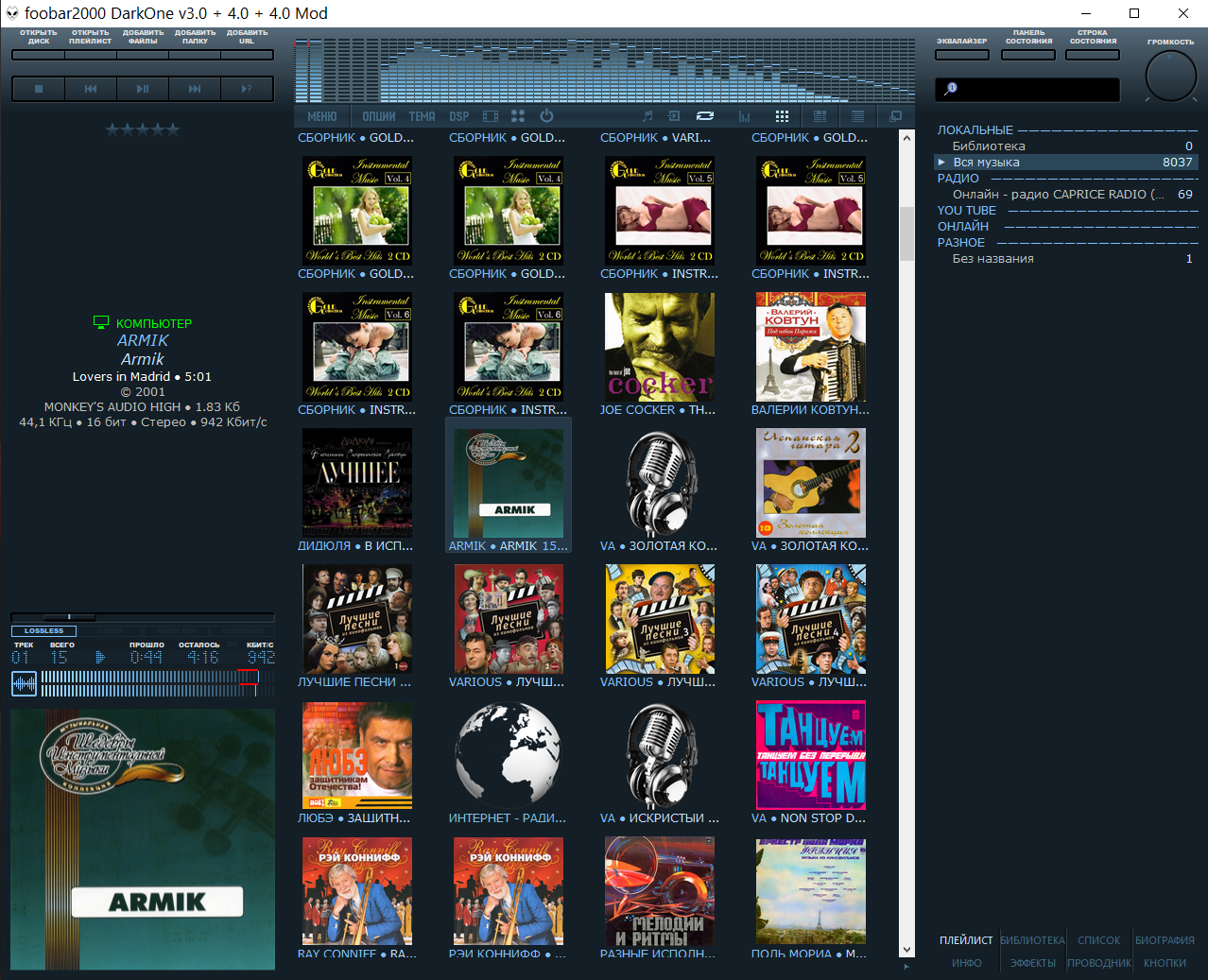The height and width of the screenshot is (980, 1208).
Task: Open the ВАЛЕРИЙ КОВТУН album thumbnail
Action: point(811,347)
